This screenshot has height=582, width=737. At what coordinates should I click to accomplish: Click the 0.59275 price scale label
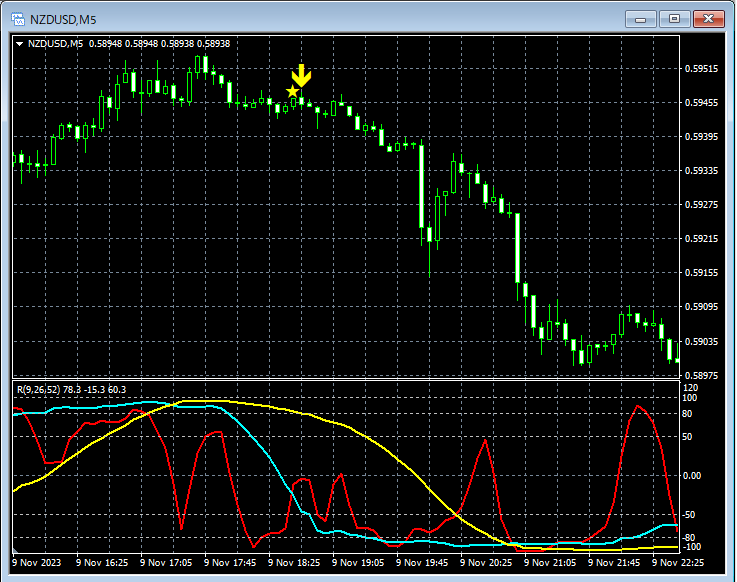[x=701, y=204]
